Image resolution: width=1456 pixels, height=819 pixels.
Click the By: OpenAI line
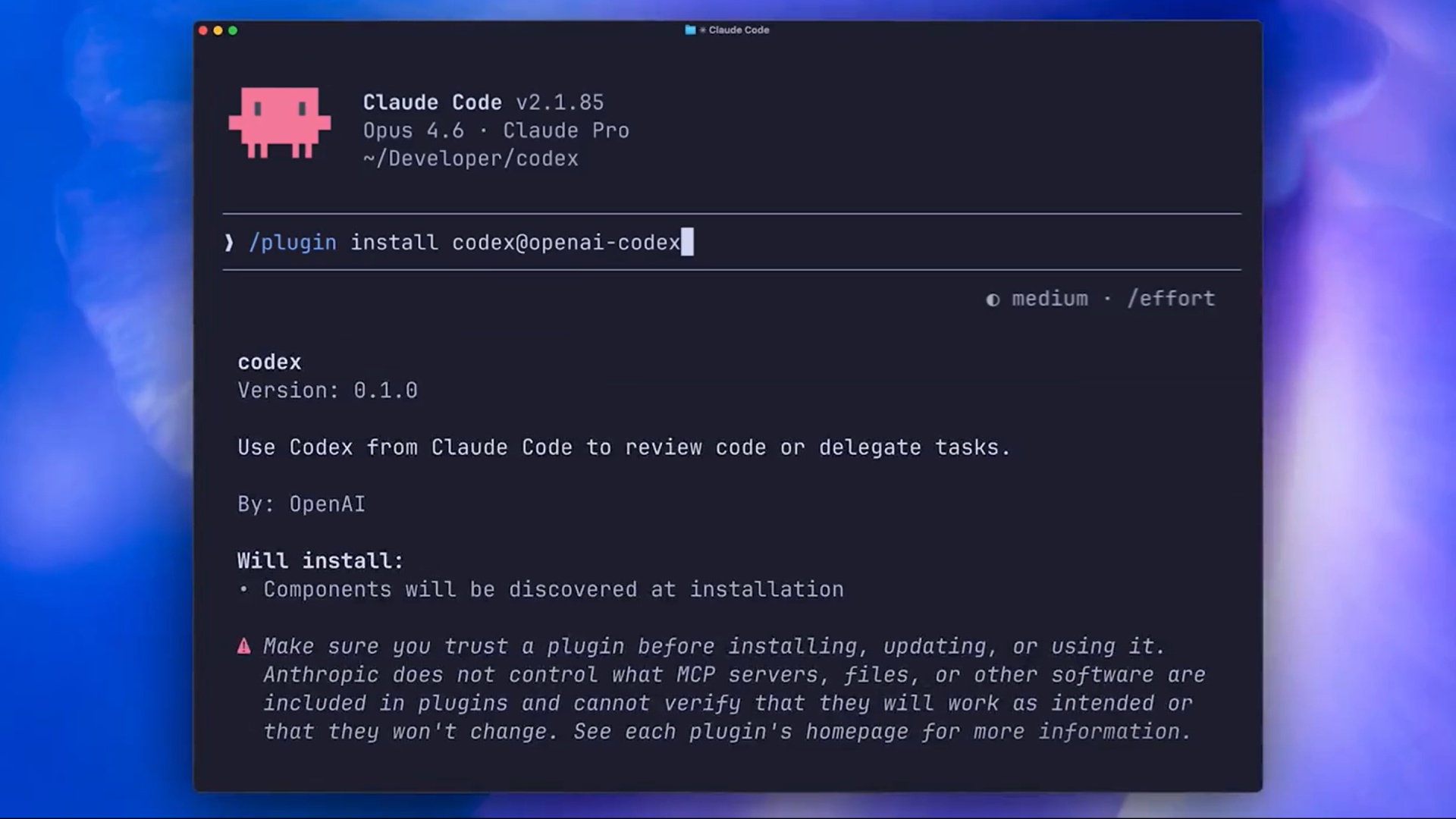[x=301, y=504]
